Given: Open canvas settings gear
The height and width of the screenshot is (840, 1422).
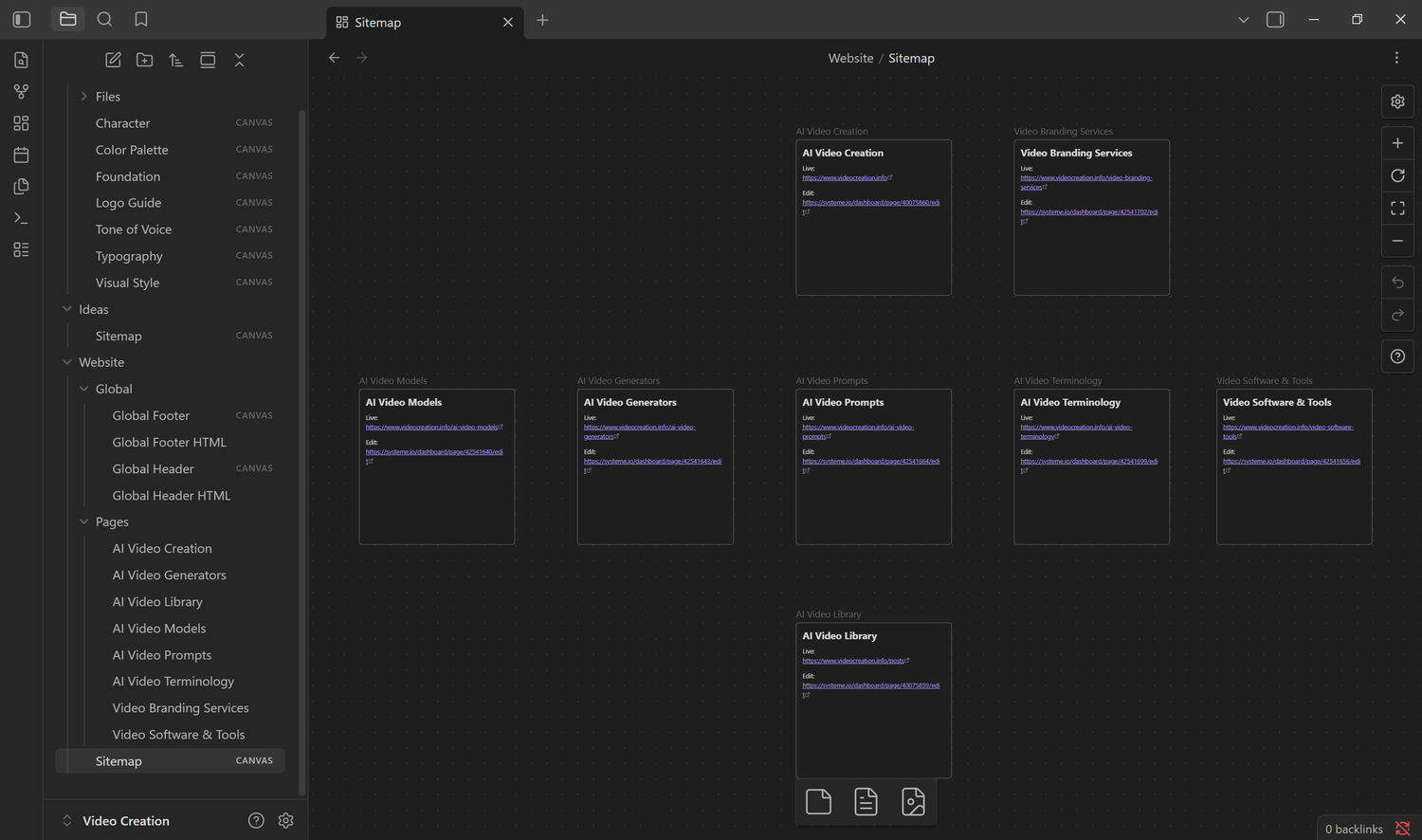Looking at the screenshot, I should [1397, 101].
